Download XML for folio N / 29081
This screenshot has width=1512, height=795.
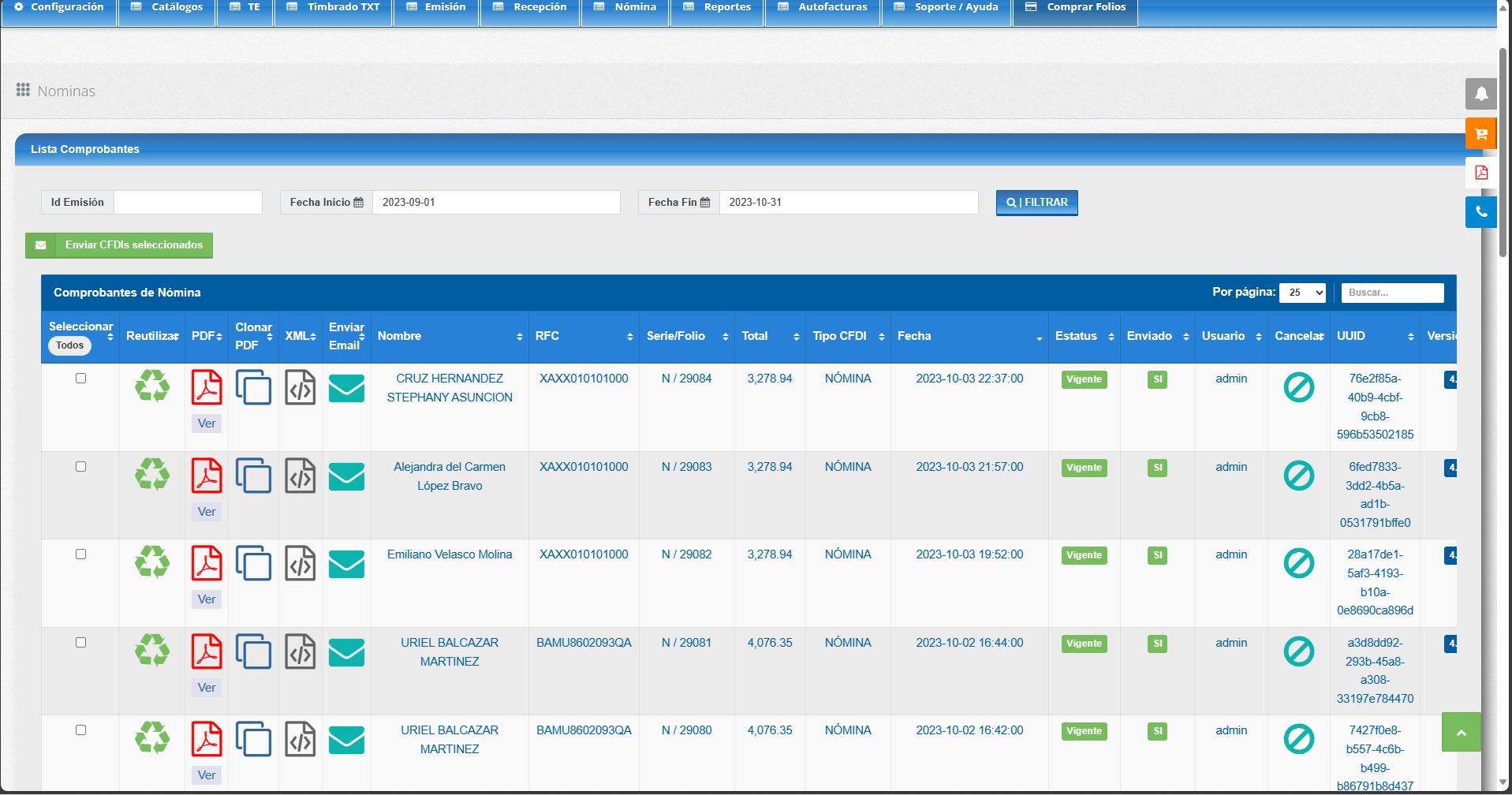(300, 652)
